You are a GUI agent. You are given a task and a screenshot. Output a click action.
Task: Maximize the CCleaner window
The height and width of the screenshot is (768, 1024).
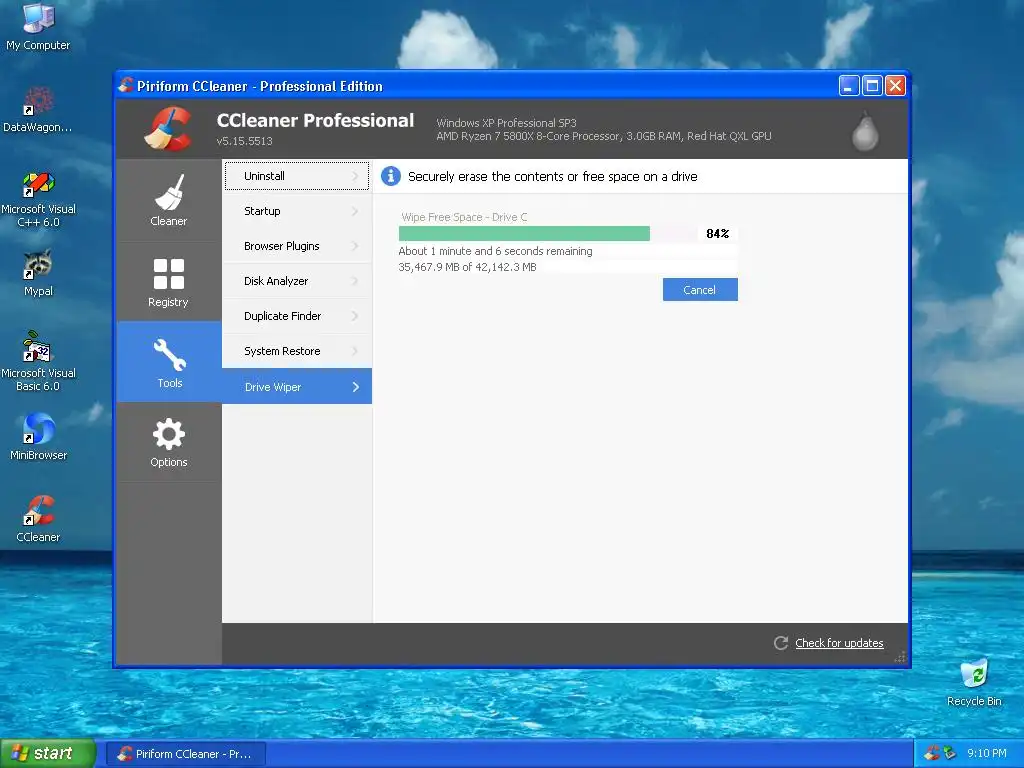[872, 86]
